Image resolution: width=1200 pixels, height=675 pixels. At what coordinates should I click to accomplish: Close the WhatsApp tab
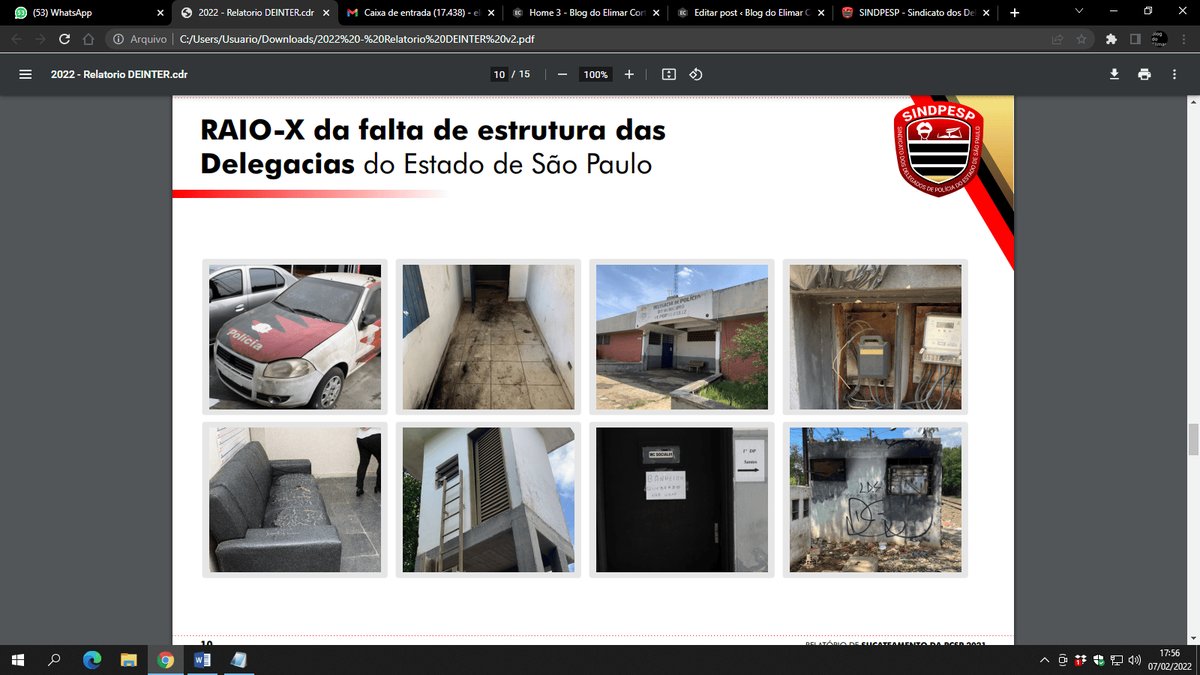(160, 13)
